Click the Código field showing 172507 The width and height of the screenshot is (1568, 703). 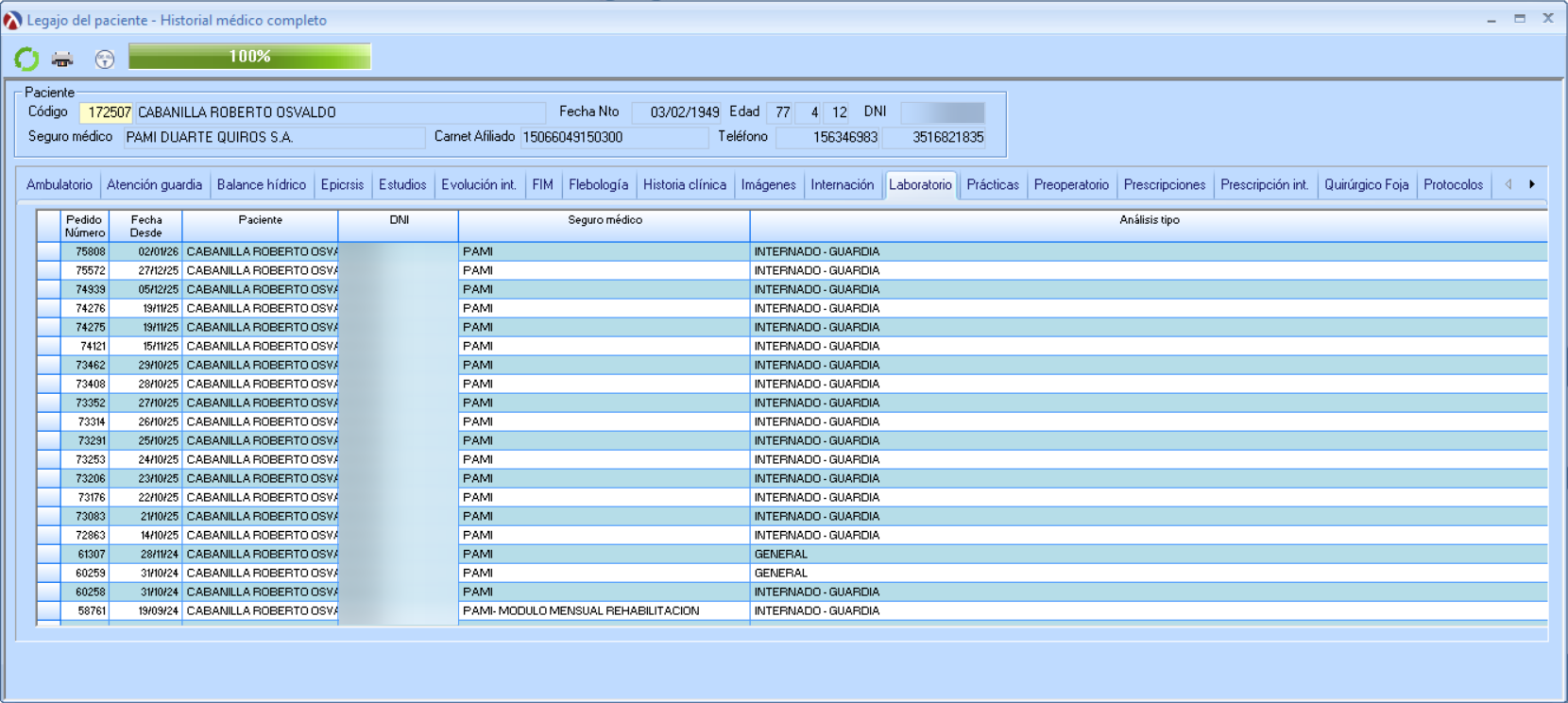coord(106,112)
